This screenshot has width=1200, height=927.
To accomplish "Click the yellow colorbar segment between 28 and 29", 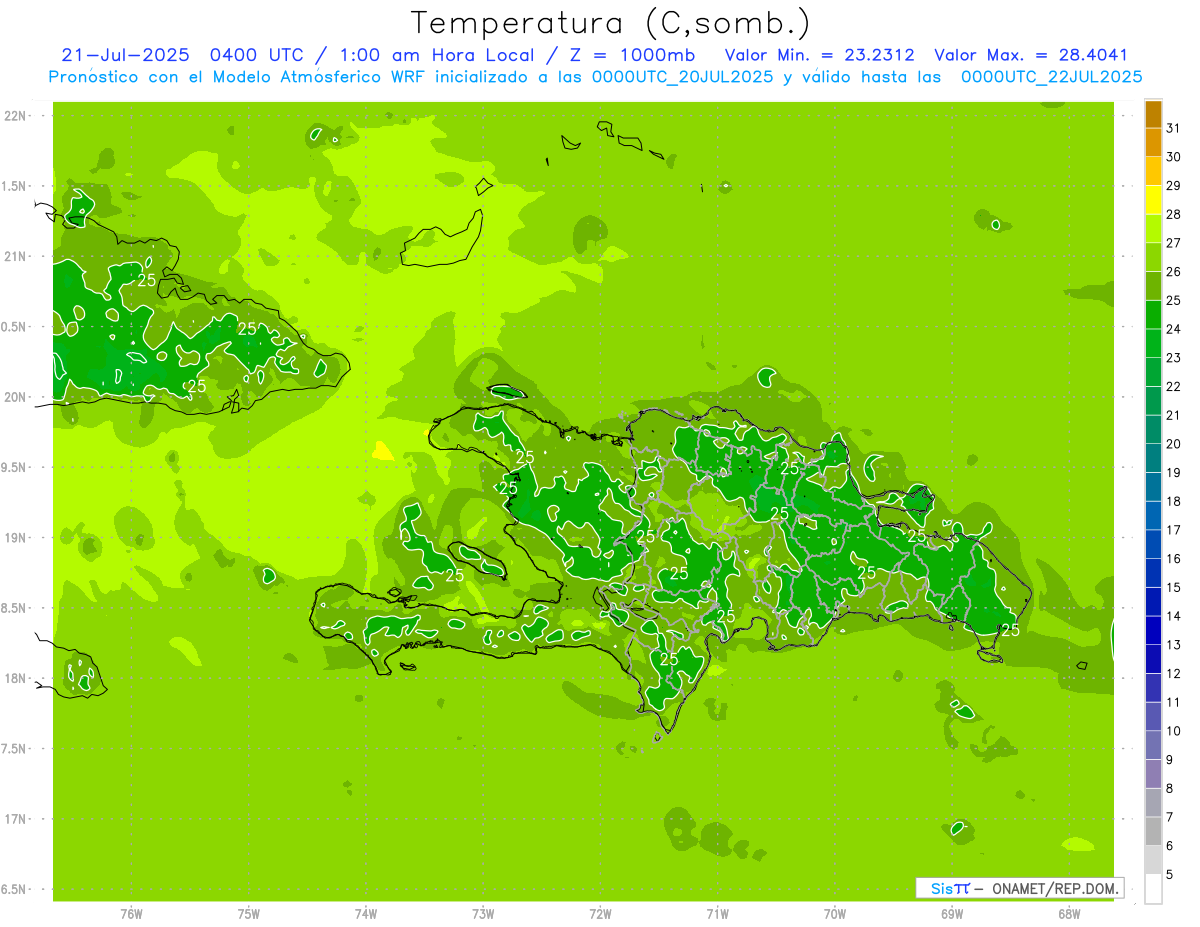I will pos(1153,200).
